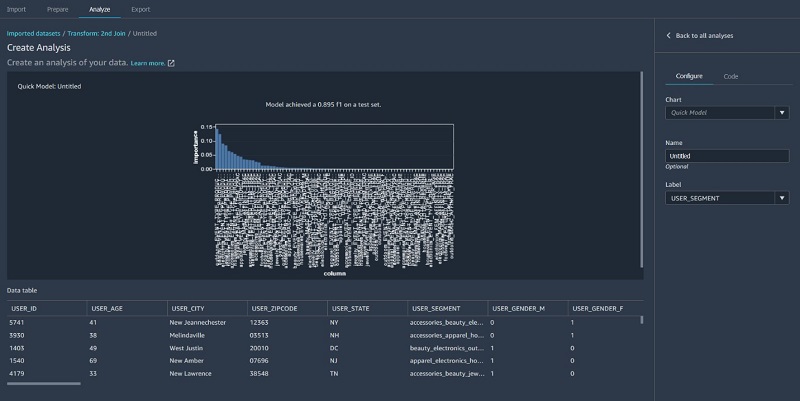The height and width of the screenshot is (401, 800).
Task: Focus the Name input field
Action: click(x=727, y=156)
